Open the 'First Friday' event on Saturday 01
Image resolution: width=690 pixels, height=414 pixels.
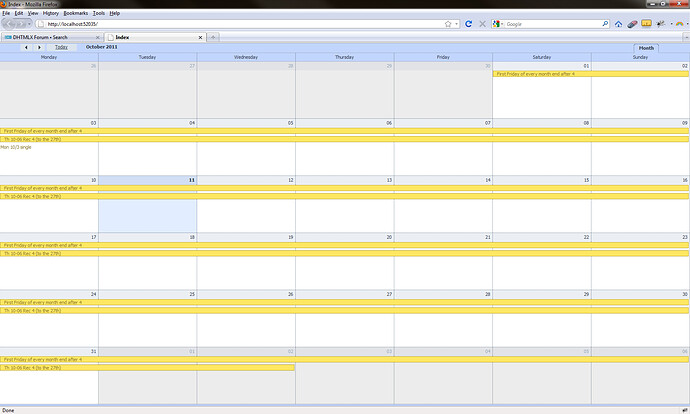pos(591,74)
